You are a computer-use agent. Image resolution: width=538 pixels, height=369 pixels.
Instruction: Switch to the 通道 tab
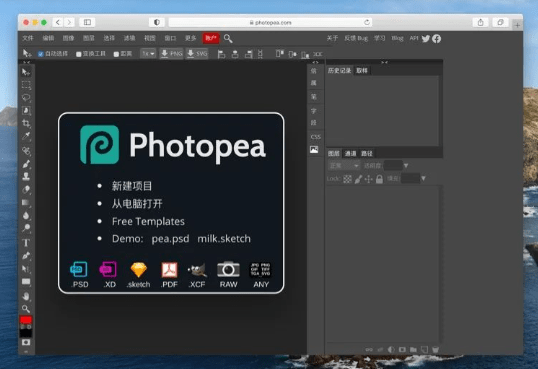pyautogui.click(x=350, y=153)
